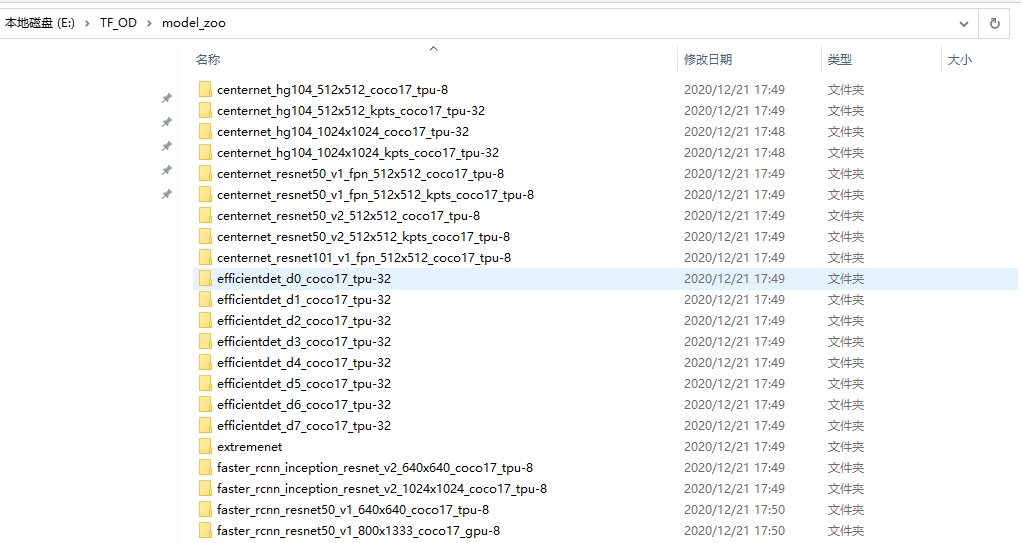This screenshot has width=1021, height=543.
Task: Select folder name centernet_resnet50_v1_fpn_512x512_kpts_coco17_tpu-8
Action: (x=375, y=195)
